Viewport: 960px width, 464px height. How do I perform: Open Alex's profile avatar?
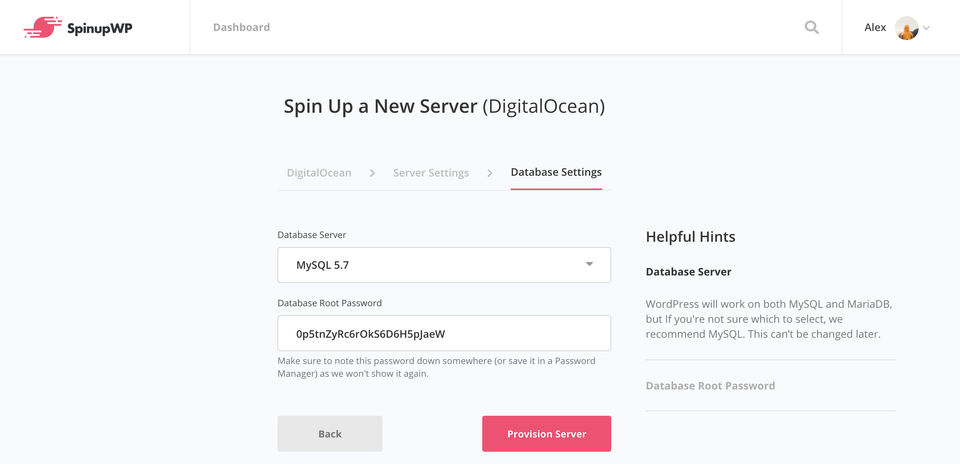point(907,28)
